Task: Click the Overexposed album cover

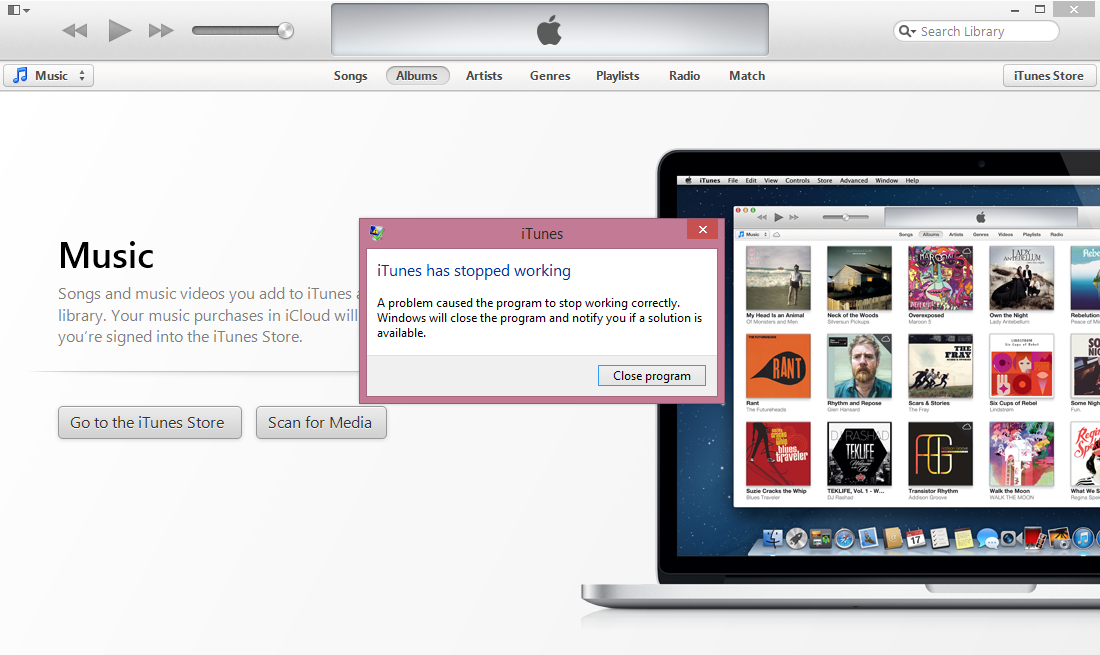Action: click(940, 278)
